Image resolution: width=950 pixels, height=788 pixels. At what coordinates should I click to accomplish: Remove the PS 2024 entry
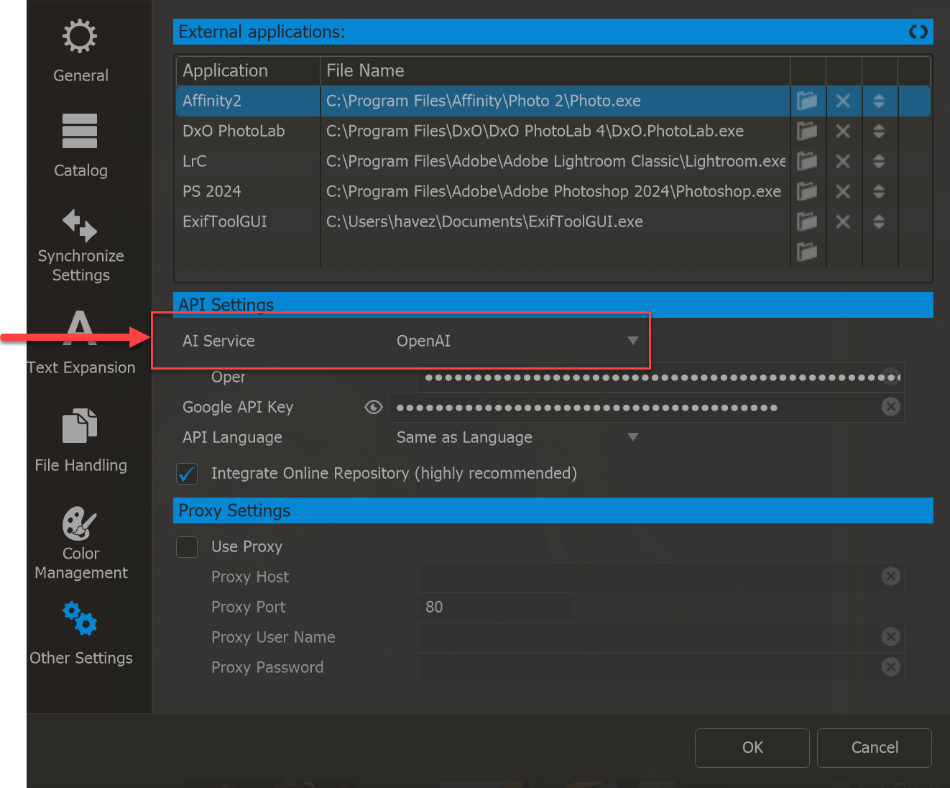click(x=843, y=191)
